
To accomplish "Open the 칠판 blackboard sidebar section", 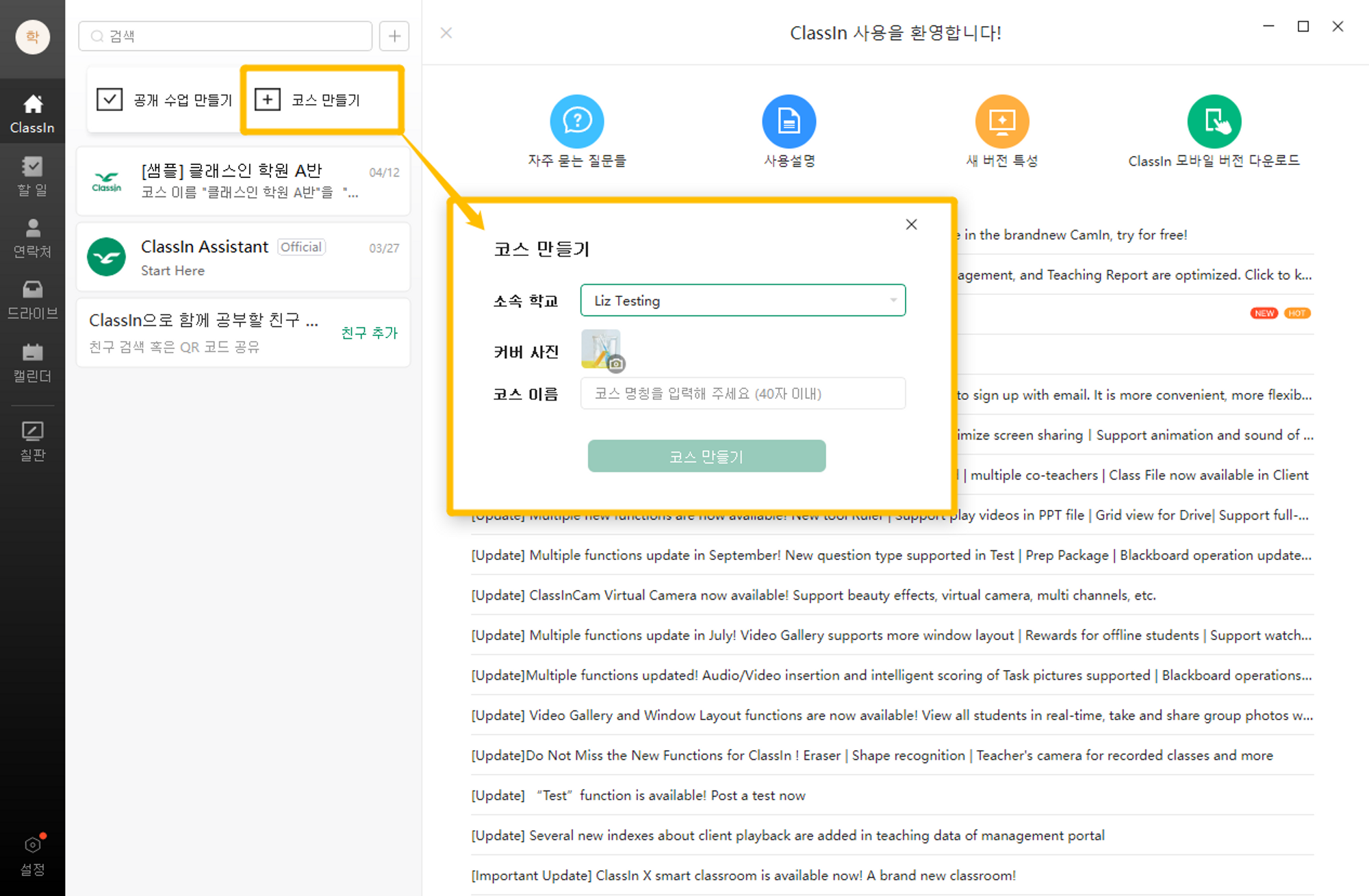I will 32,441.
